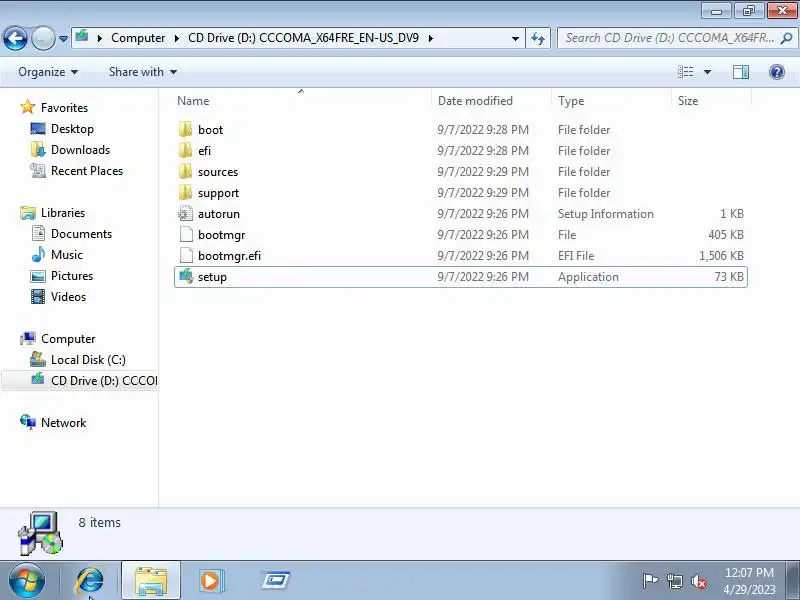
Task: Open Recent Places in Favorites
Action: (x=87, y=170)
